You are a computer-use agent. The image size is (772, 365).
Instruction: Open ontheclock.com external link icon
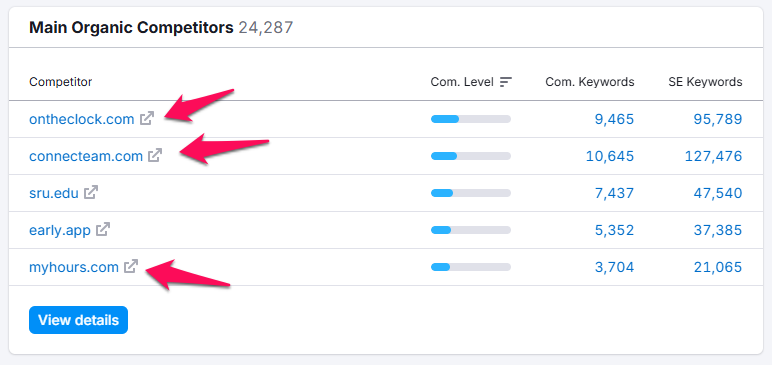(x=147, y=119)
